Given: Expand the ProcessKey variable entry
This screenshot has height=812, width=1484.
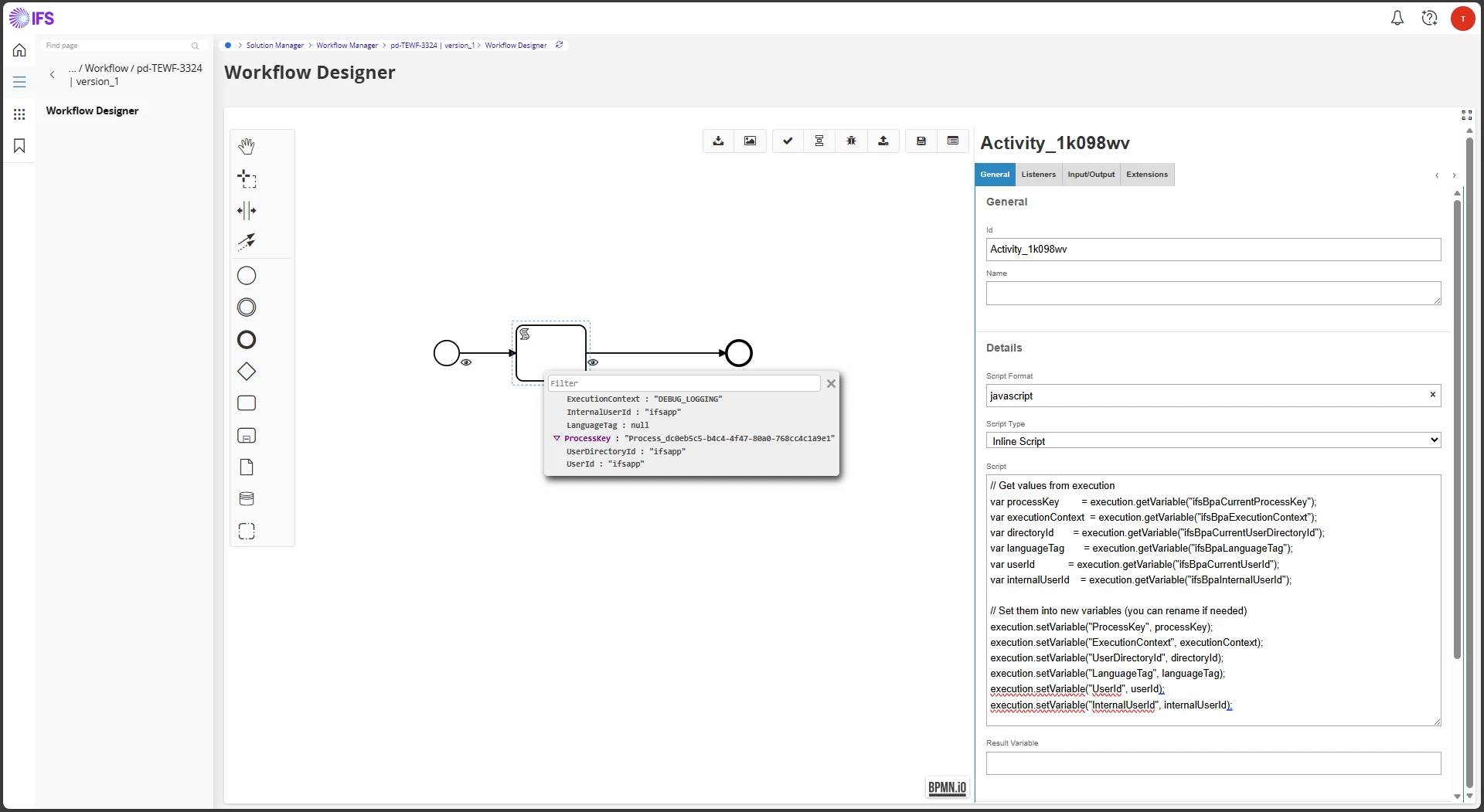Looking at the screenshot, I should pos(556,438).
